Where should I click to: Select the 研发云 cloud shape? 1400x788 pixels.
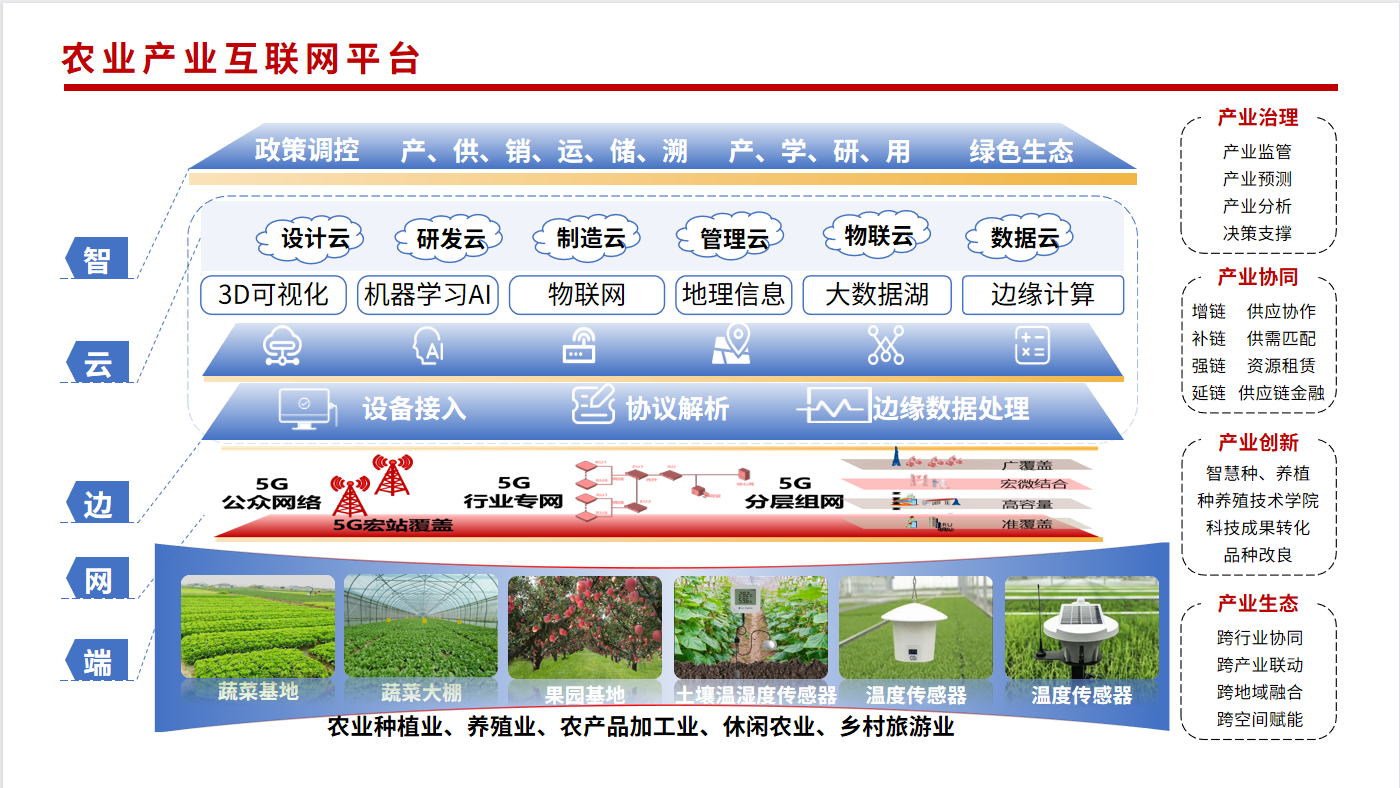449,238
